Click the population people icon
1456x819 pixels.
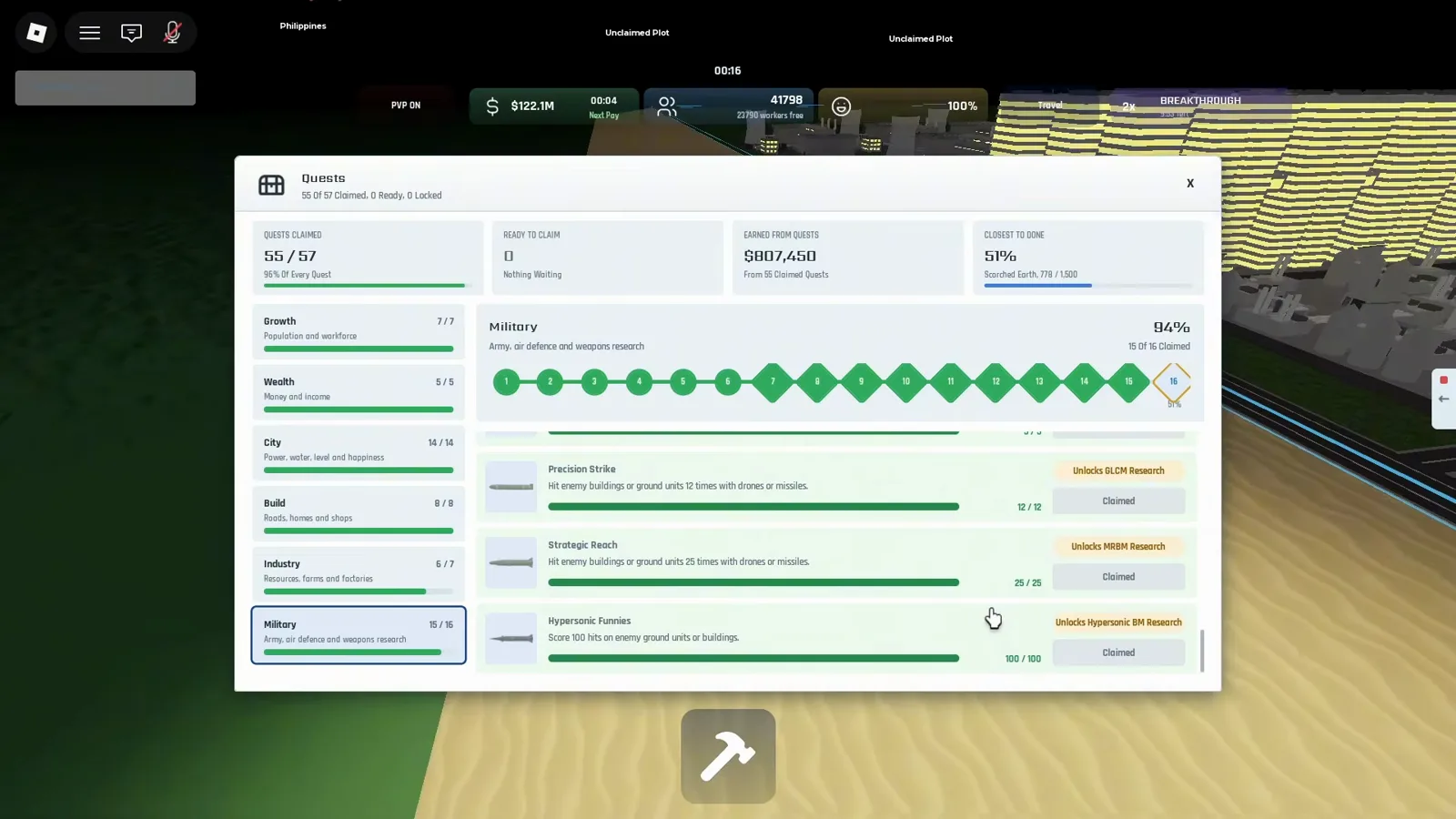(667, 106)
